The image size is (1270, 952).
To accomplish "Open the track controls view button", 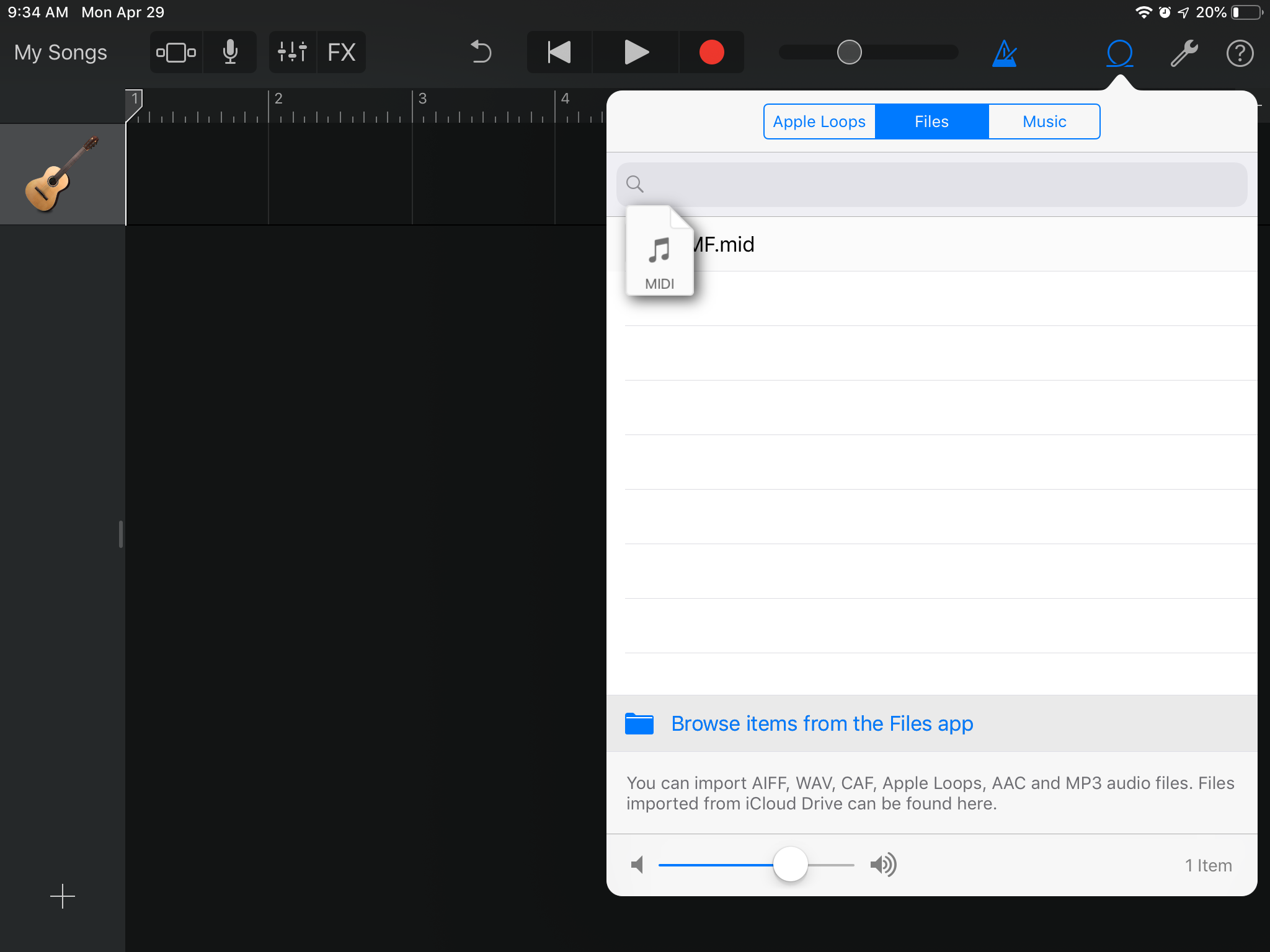I will (176, 53).
